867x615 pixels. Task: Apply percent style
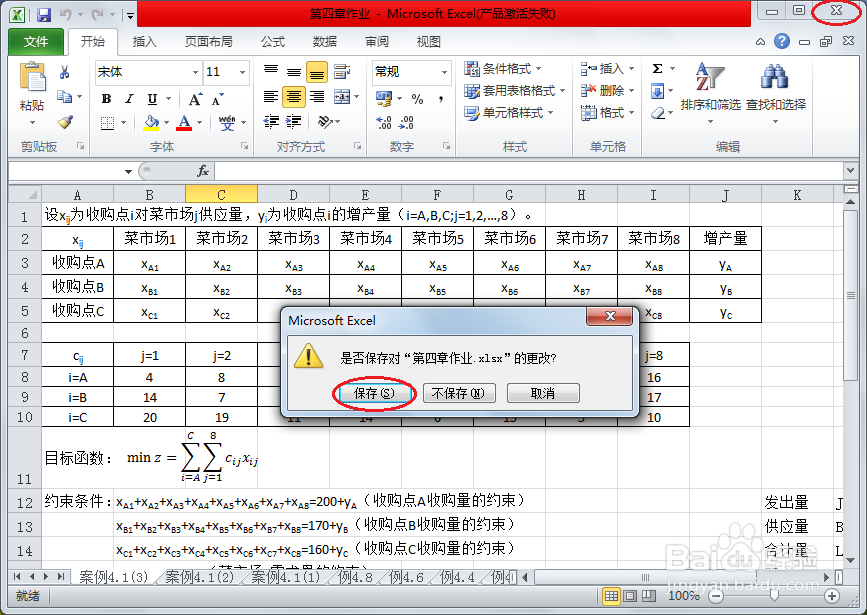pos(417,99)
